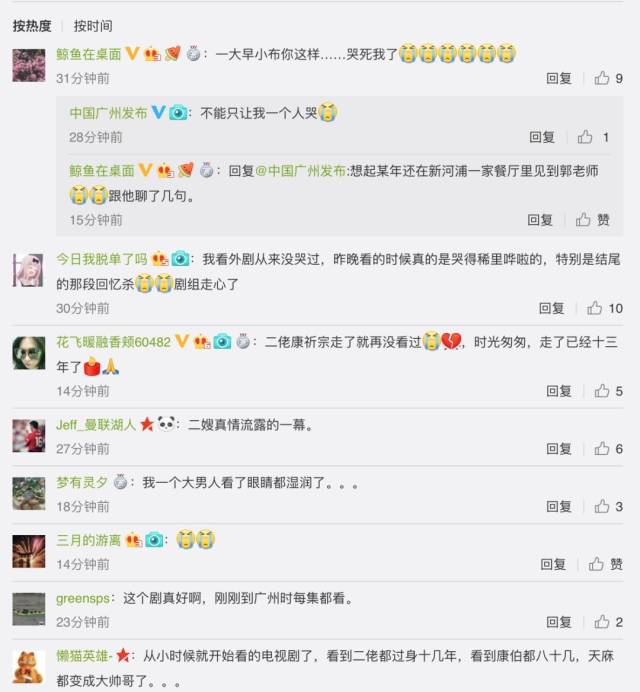The height and width of the screenshot is (692, 640).
Task: Sort comments by 按时间
Action: click(93, 26)
